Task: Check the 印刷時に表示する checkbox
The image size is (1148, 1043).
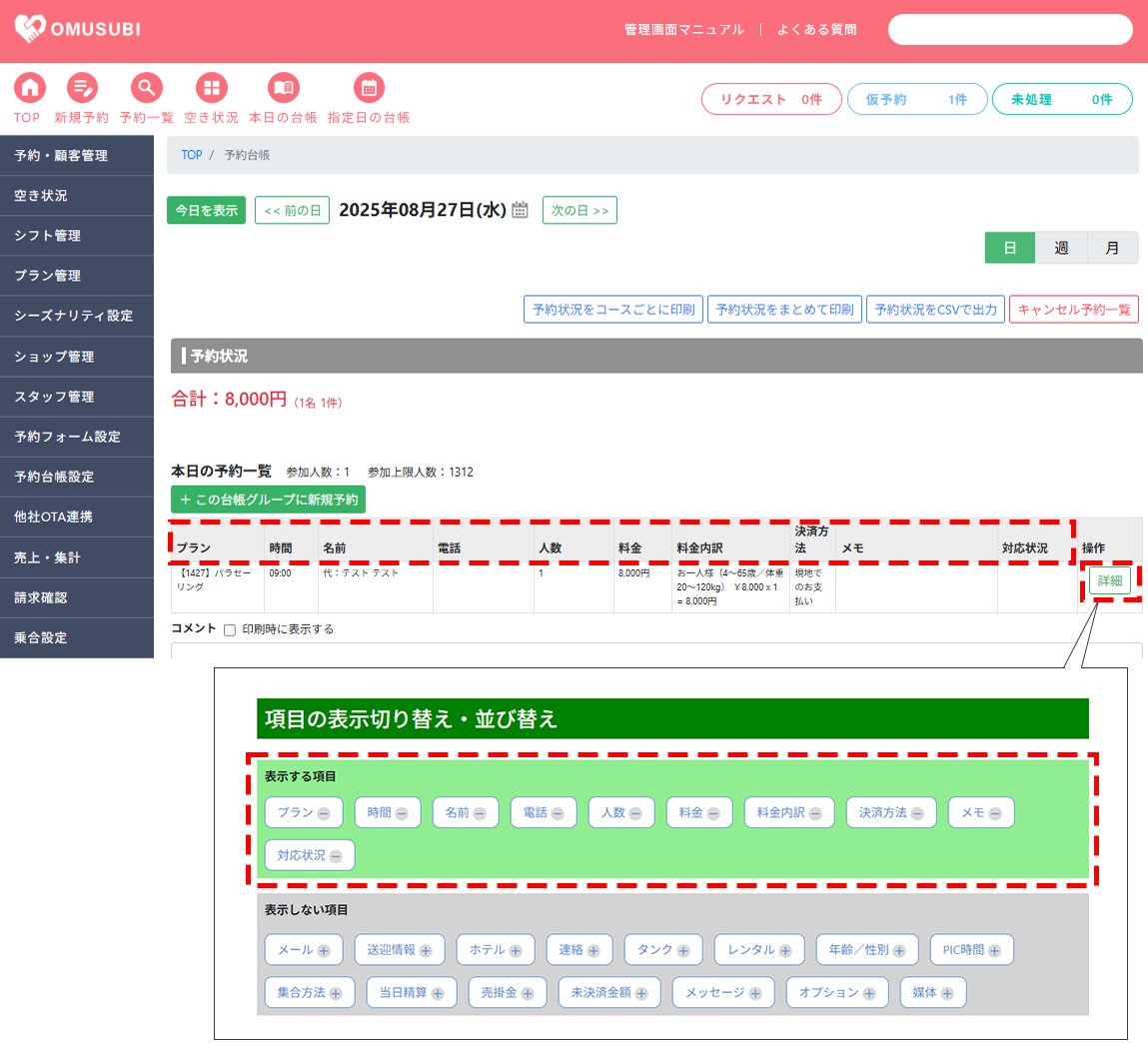Action: coord(230,630)
